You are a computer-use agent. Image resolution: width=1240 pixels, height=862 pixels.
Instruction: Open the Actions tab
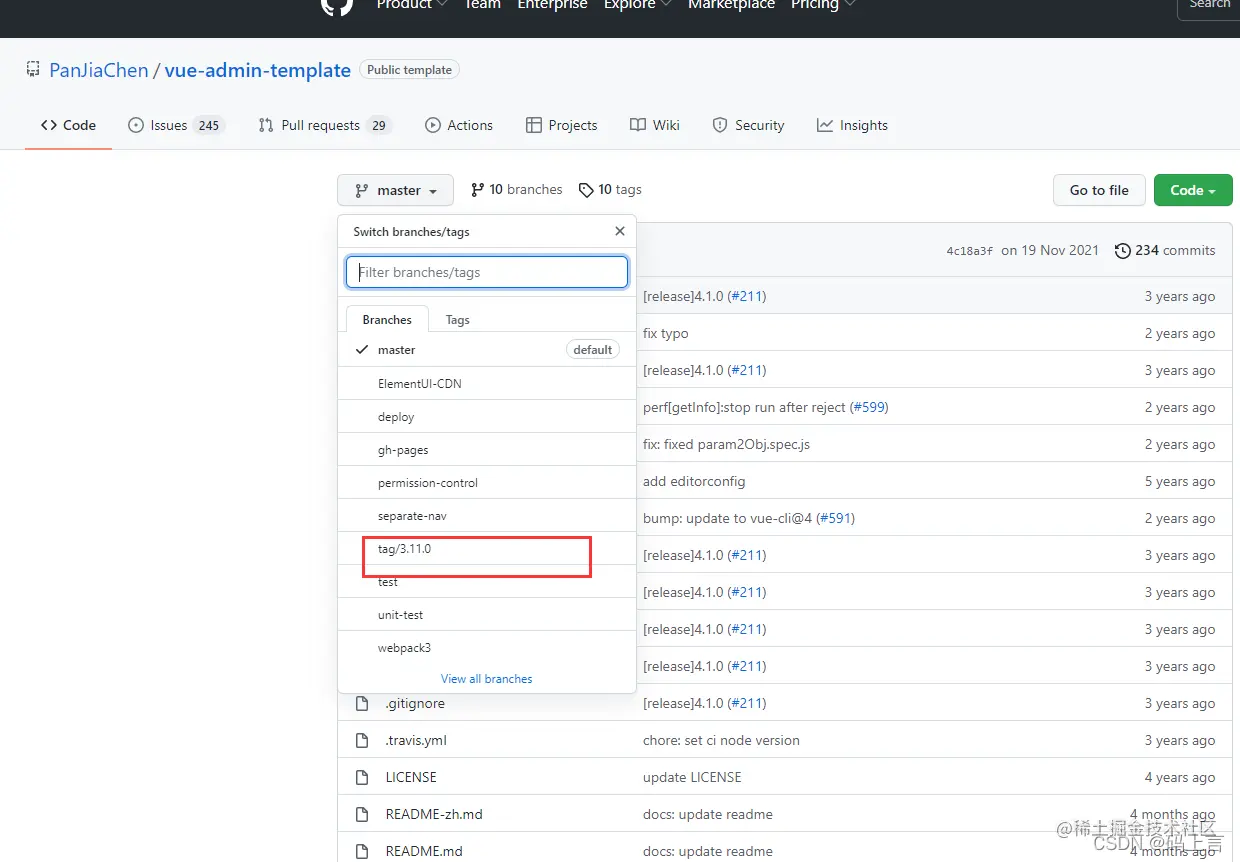[459, 125]
